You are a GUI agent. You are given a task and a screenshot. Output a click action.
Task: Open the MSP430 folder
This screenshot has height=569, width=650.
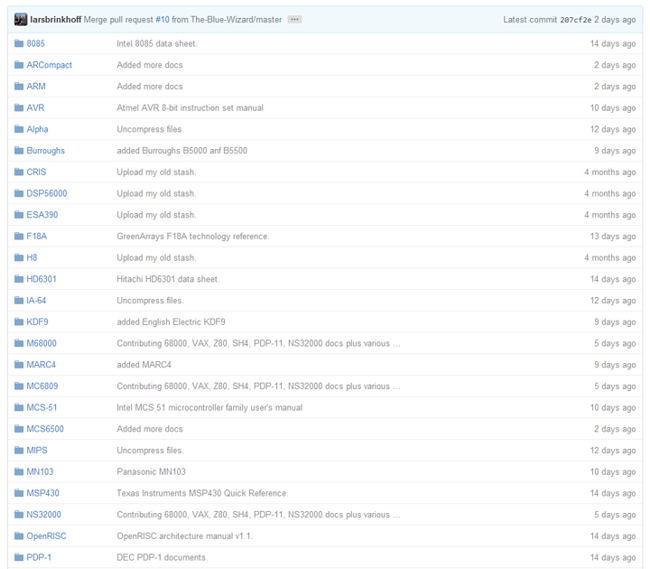click(x=43, y=493)
